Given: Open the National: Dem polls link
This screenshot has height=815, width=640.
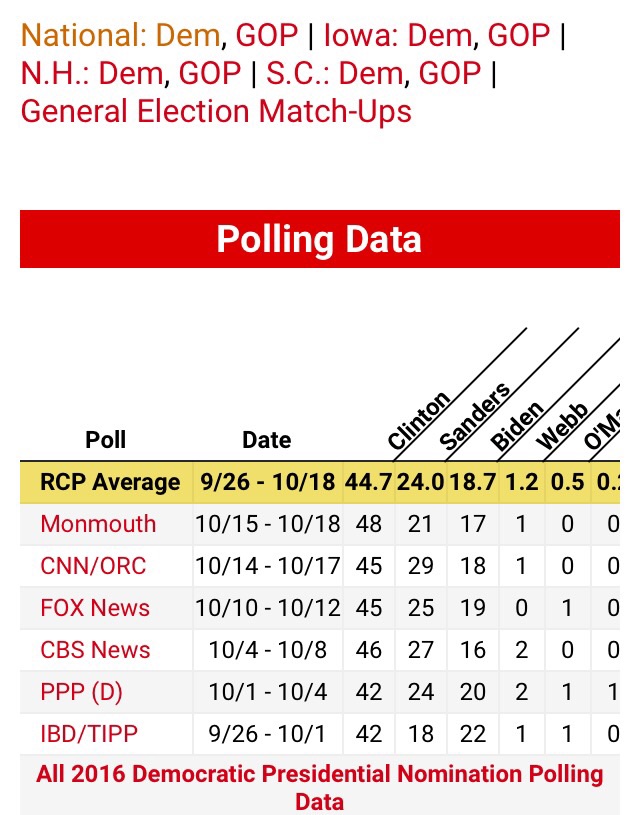Looking at the screenshot, I should (x=120, y=36).
